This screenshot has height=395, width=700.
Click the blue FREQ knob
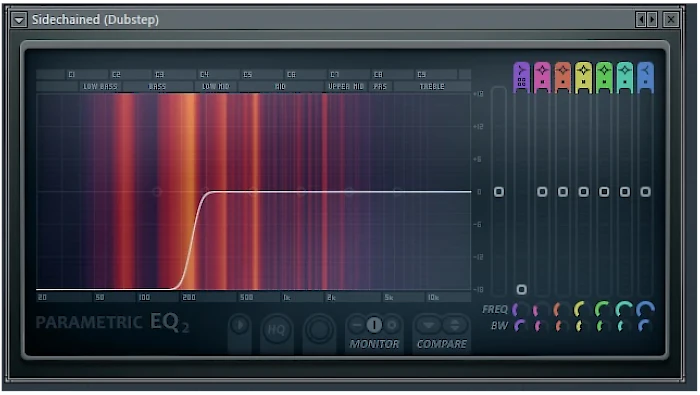click(645, 309)
